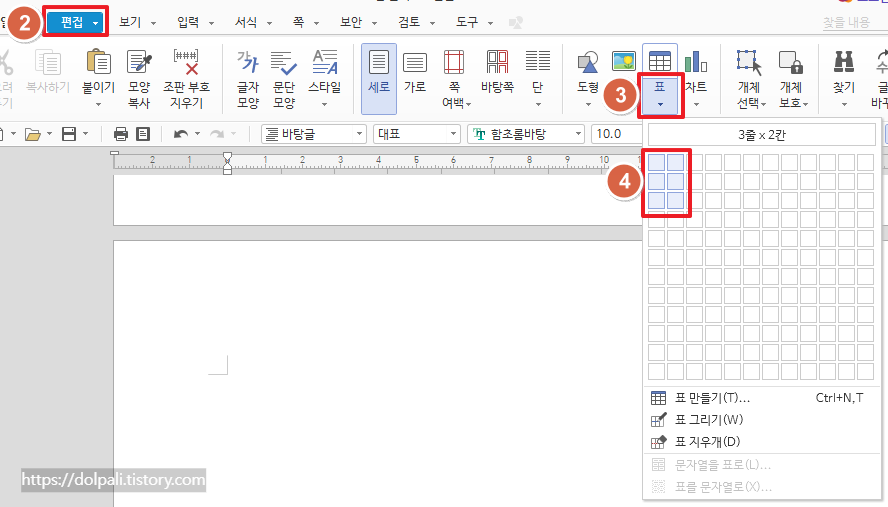Click the 표 table icon
Image resolution: width=888 pixels, height=507 pixels.
click(660, 61)
